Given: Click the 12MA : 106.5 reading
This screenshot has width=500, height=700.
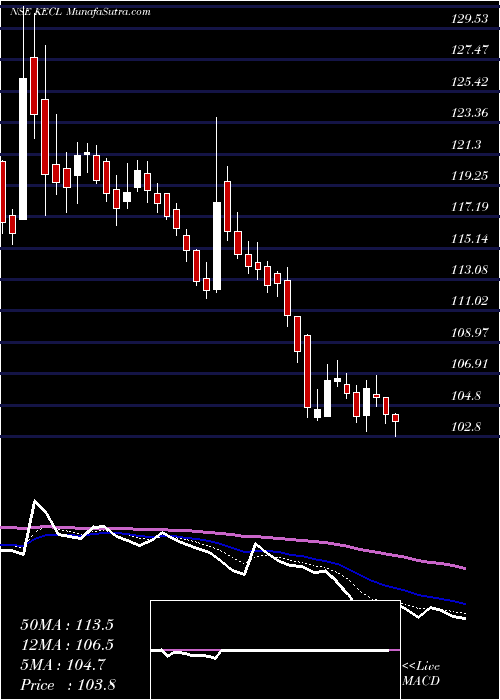Looking at the screenshot, I should click(67, 645).
